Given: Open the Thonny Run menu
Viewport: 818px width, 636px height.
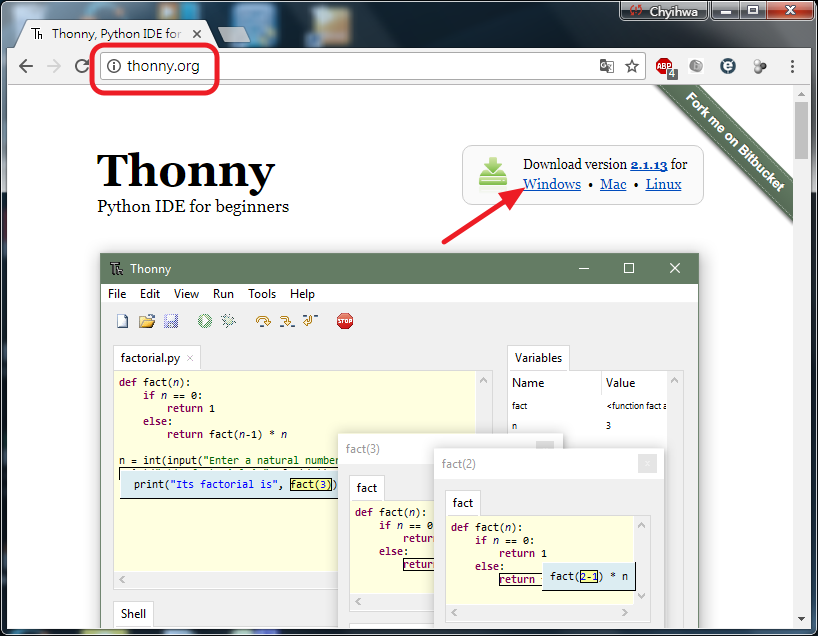Looking at the screenshot, I should coord(223,294).
